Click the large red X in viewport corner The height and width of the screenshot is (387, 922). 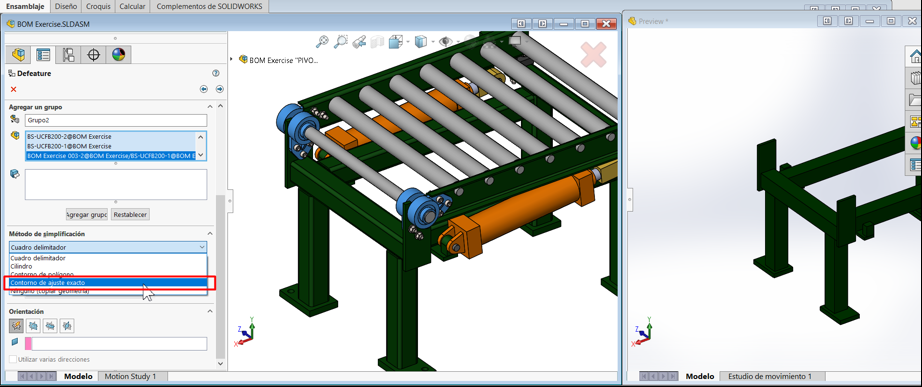coord(593,55)
